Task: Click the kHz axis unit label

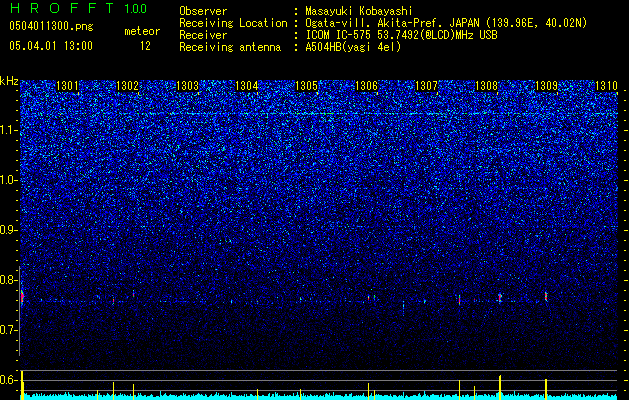Action: (x=9, y=81)
